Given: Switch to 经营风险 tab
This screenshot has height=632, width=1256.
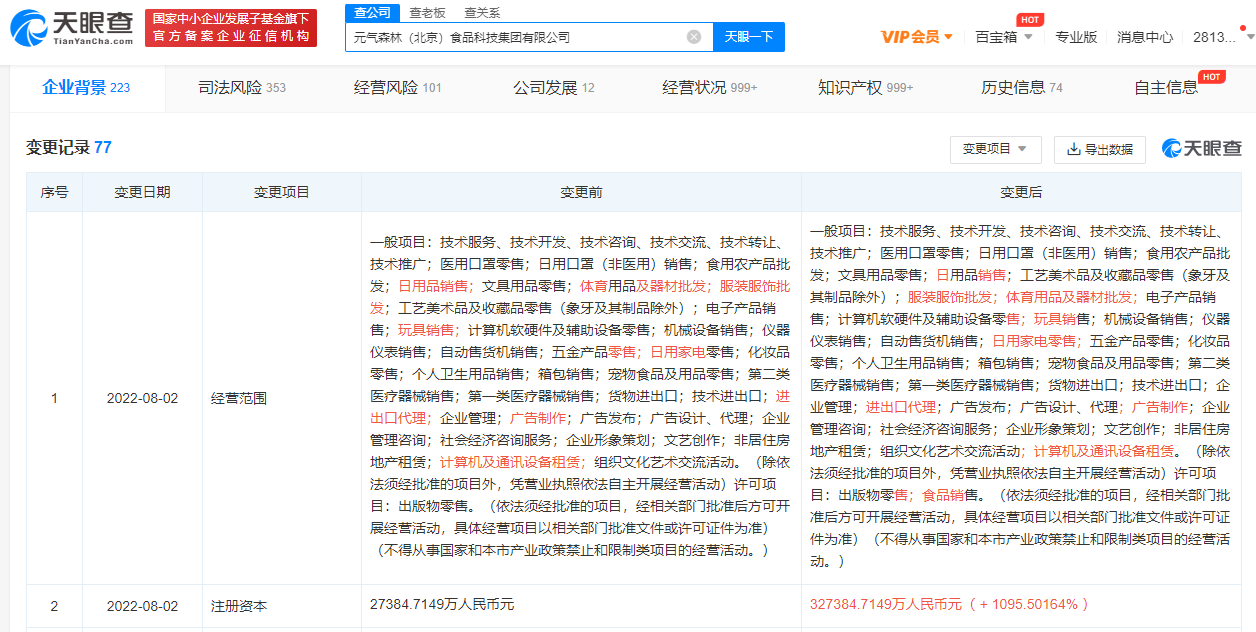Looking at the screenshot, I should click(x=397, y=88).
